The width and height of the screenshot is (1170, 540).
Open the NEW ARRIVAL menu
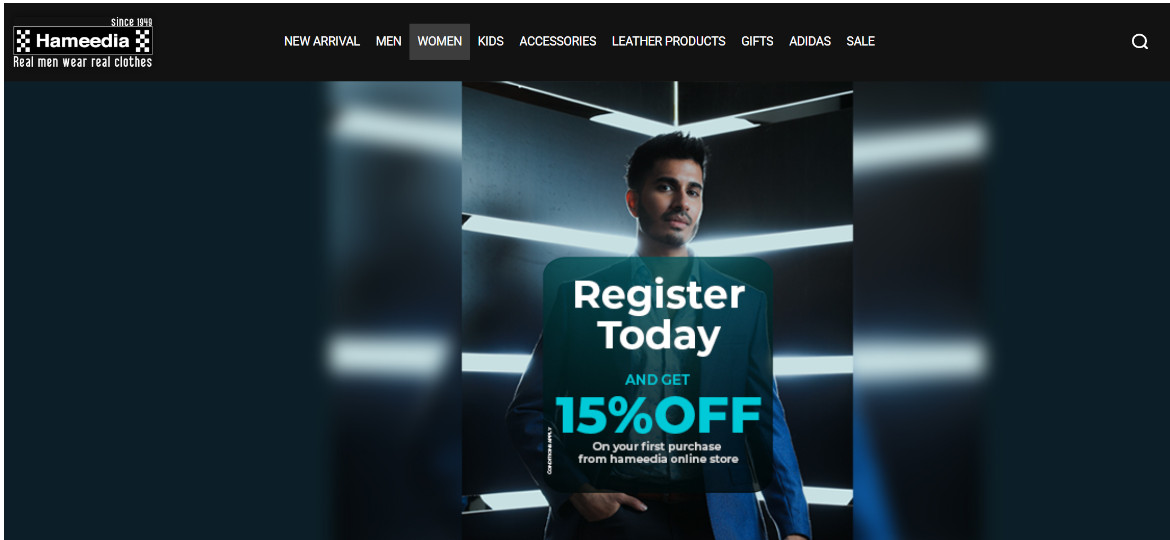(322, 42)
